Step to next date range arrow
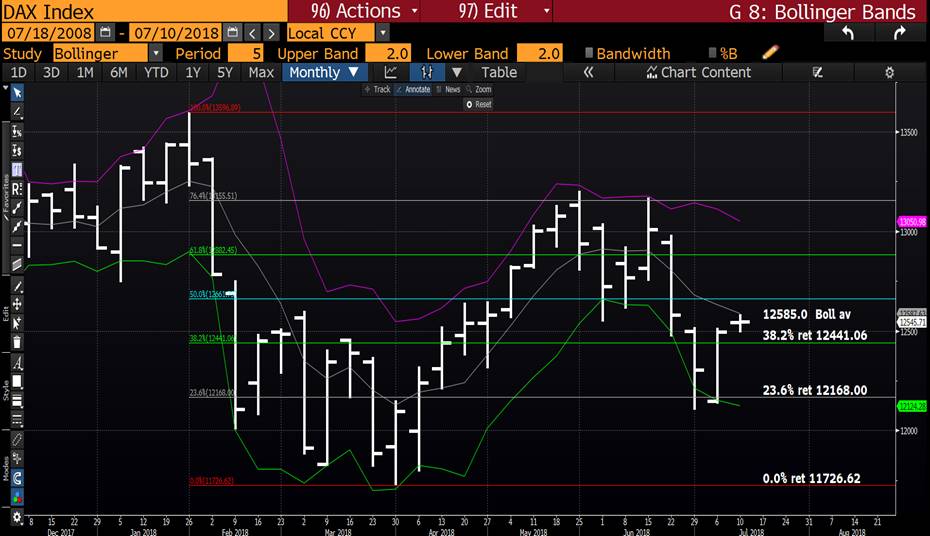Viewport: 930px width, 536px height. tap(272, 33)
